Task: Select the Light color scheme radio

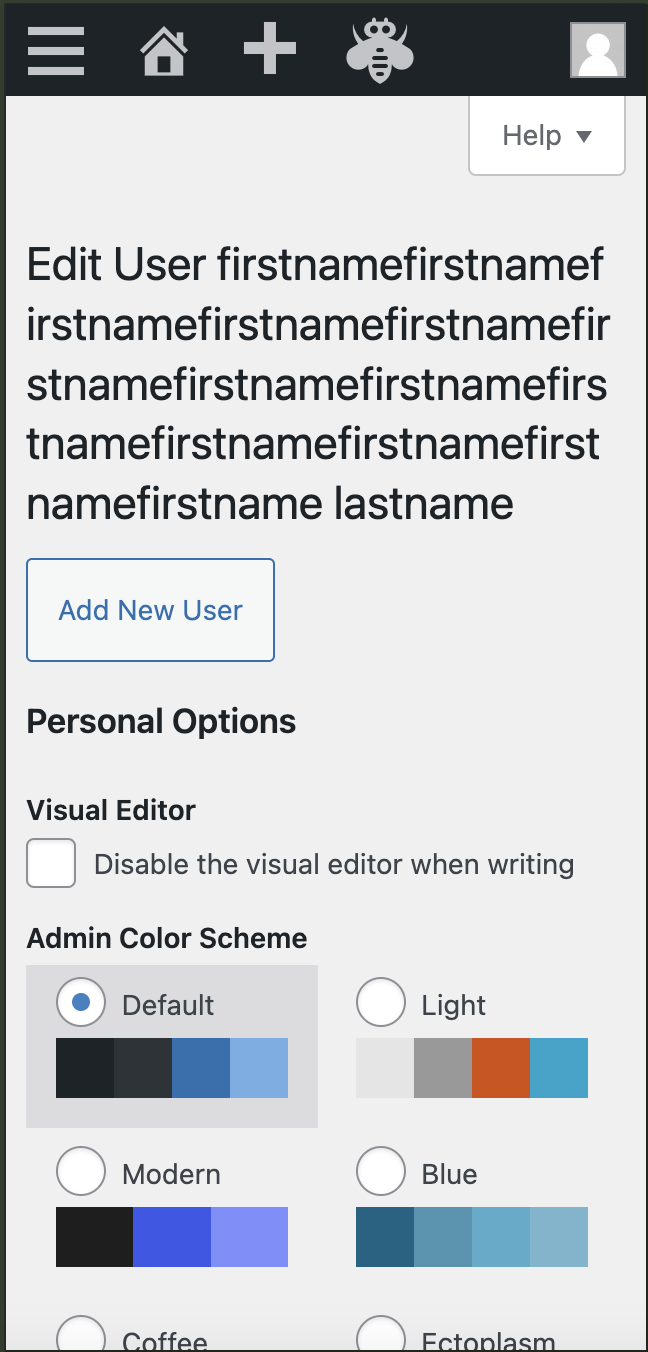Action: click(x=381, y=1002)
